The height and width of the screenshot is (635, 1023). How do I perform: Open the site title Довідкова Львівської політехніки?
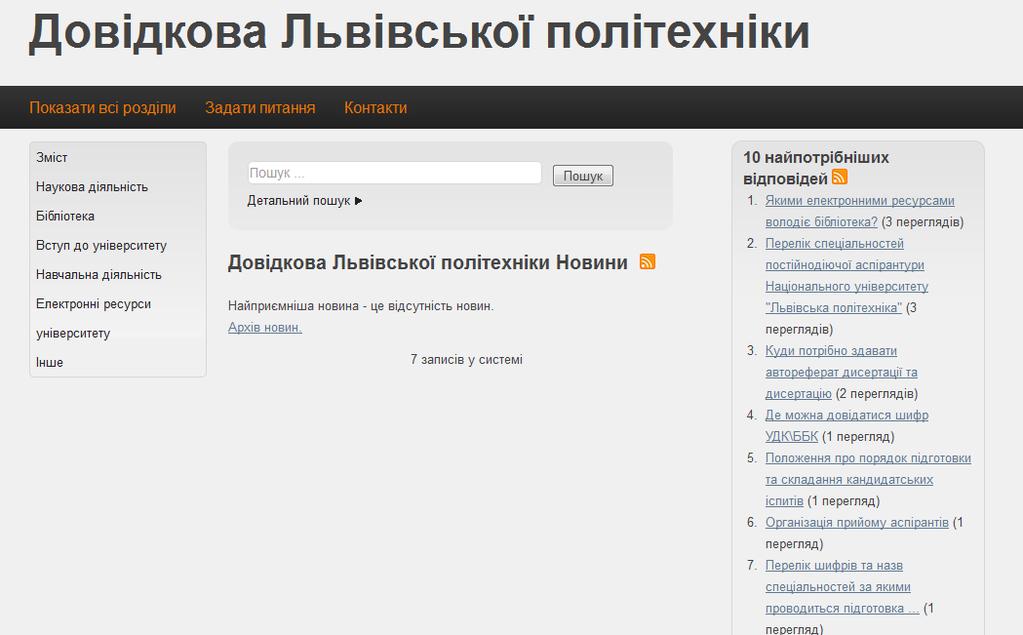pos(419,33)
